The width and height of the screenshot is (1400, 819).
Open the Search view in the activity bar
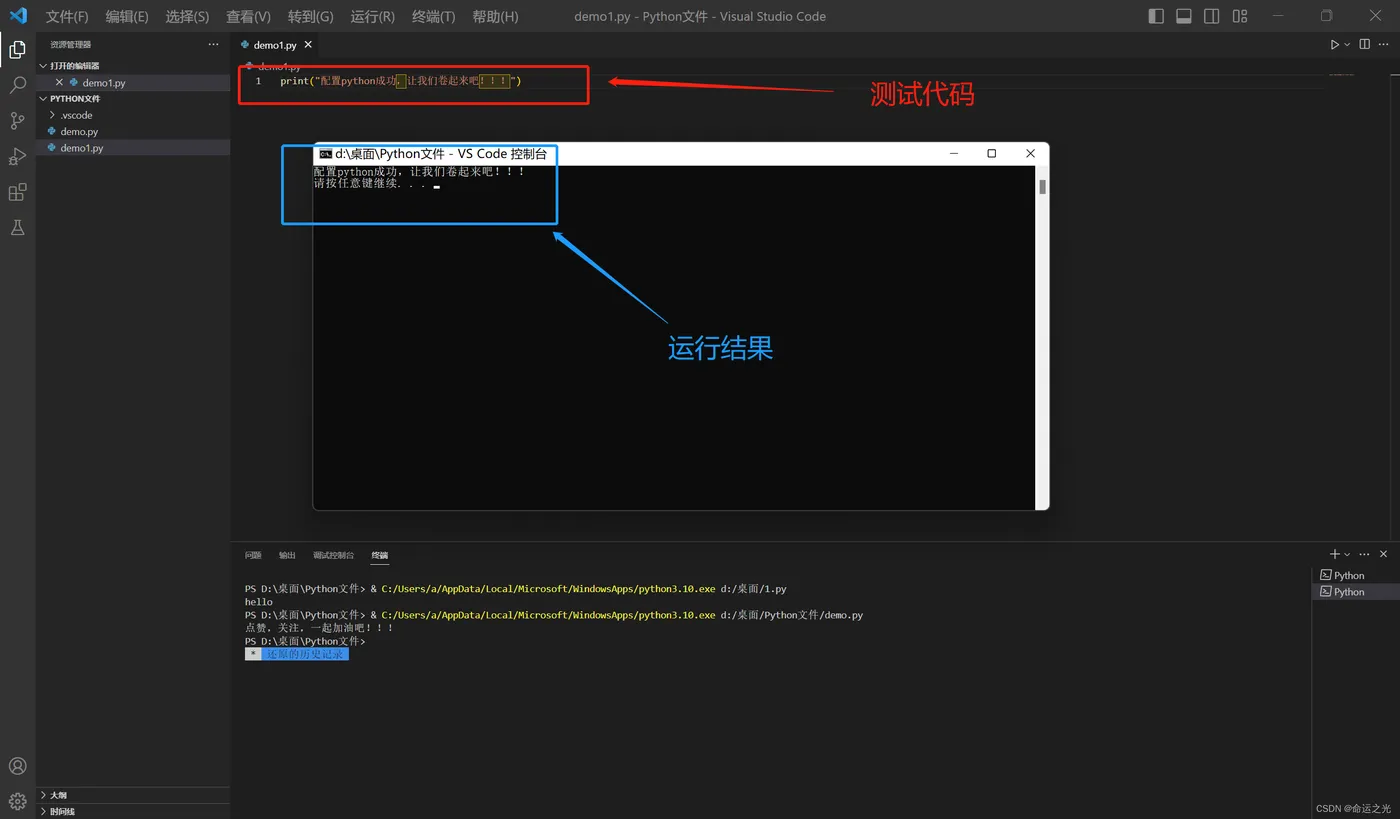click(x=17, y=85)
